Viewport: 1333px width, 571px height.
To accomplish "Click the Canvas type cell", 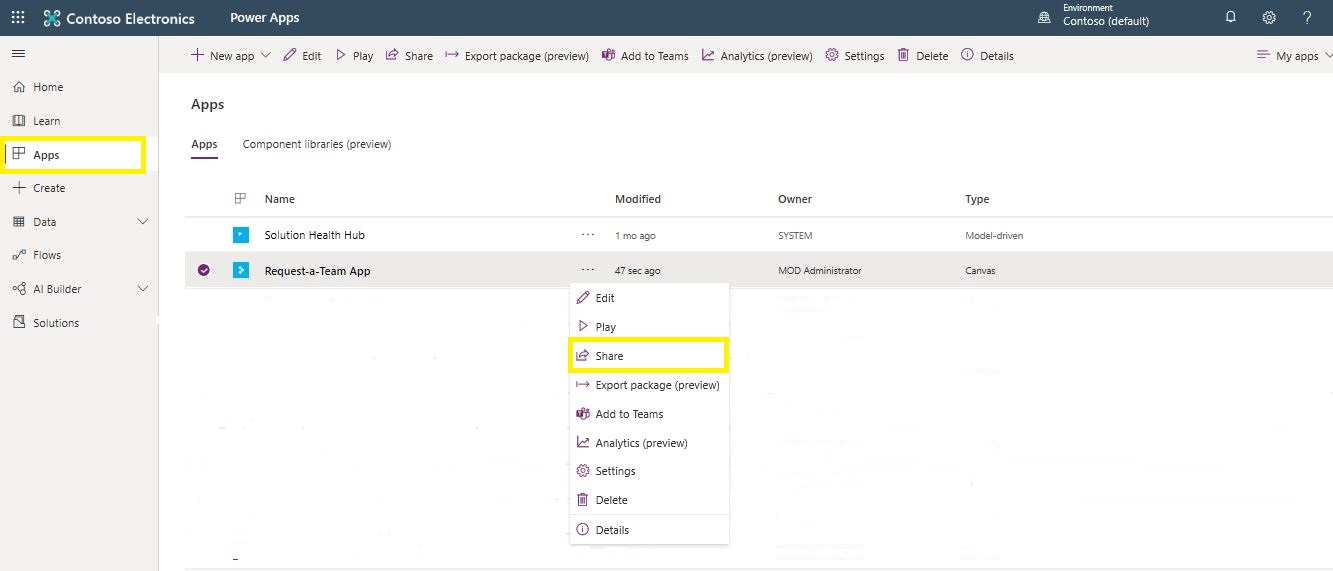I will (980, 271).
